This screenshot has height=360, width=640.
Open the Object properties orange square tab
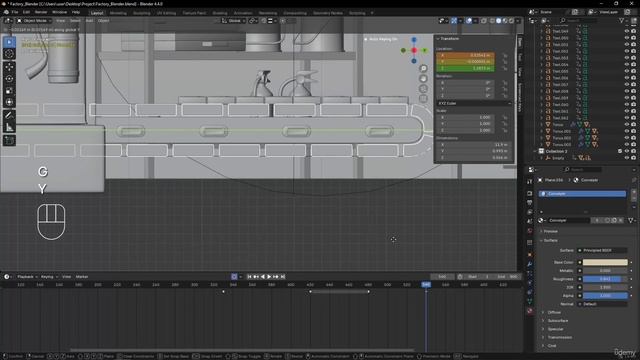pyautogui.click(x=530, y=255)
